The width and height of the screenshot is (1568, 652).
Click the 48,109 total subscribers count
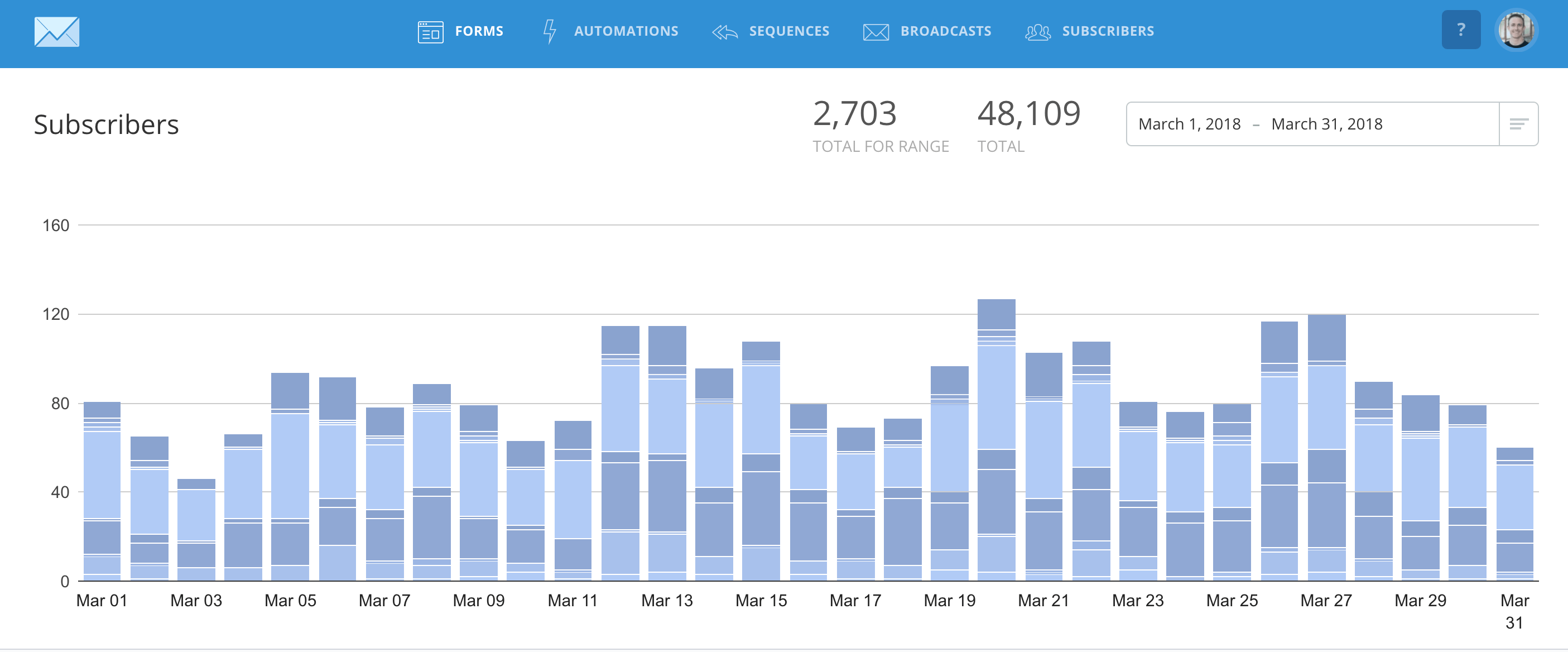[x=1029, y=113]
